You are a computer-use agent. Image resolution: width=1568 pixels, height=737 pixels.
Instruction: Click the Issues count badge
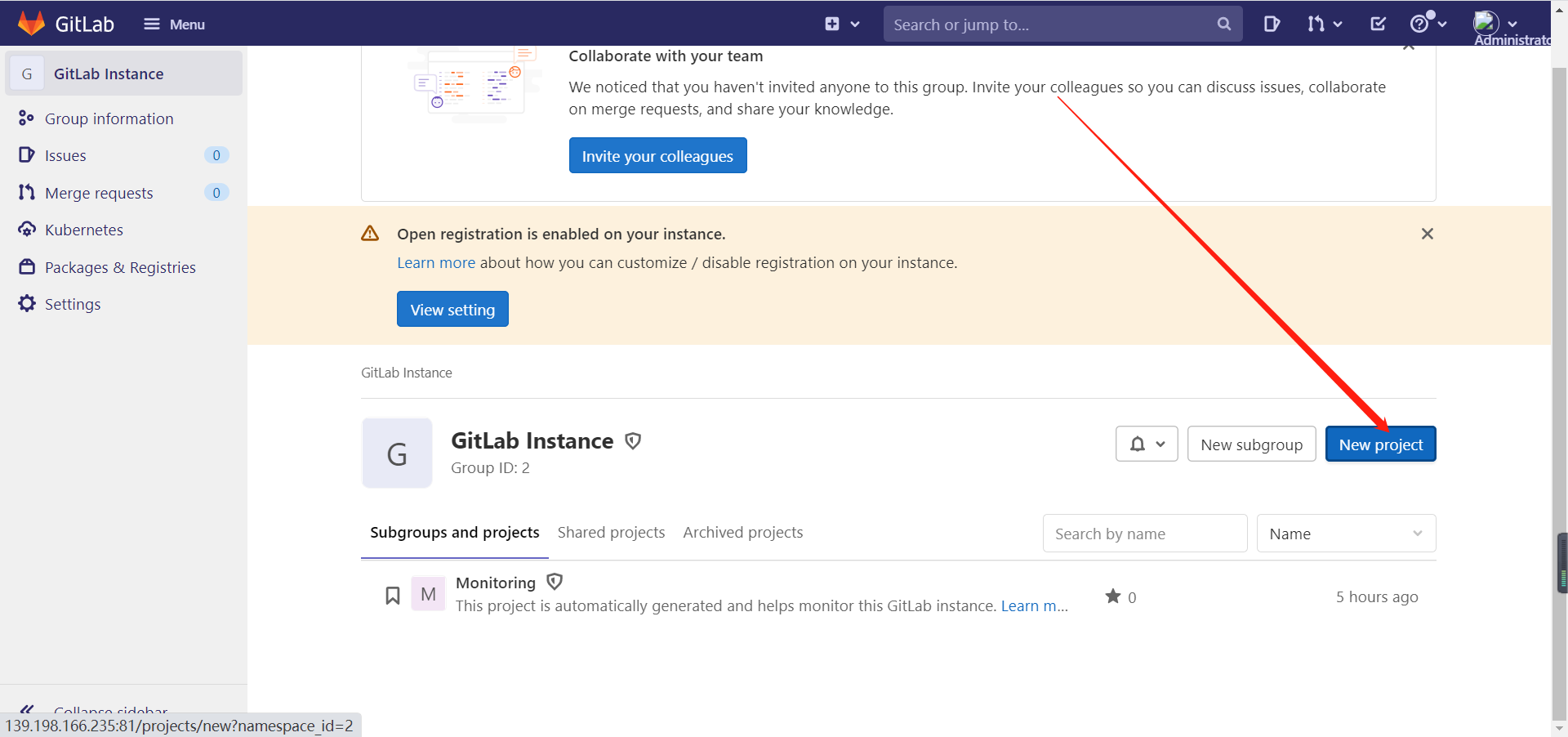click(x=216, y=155)
